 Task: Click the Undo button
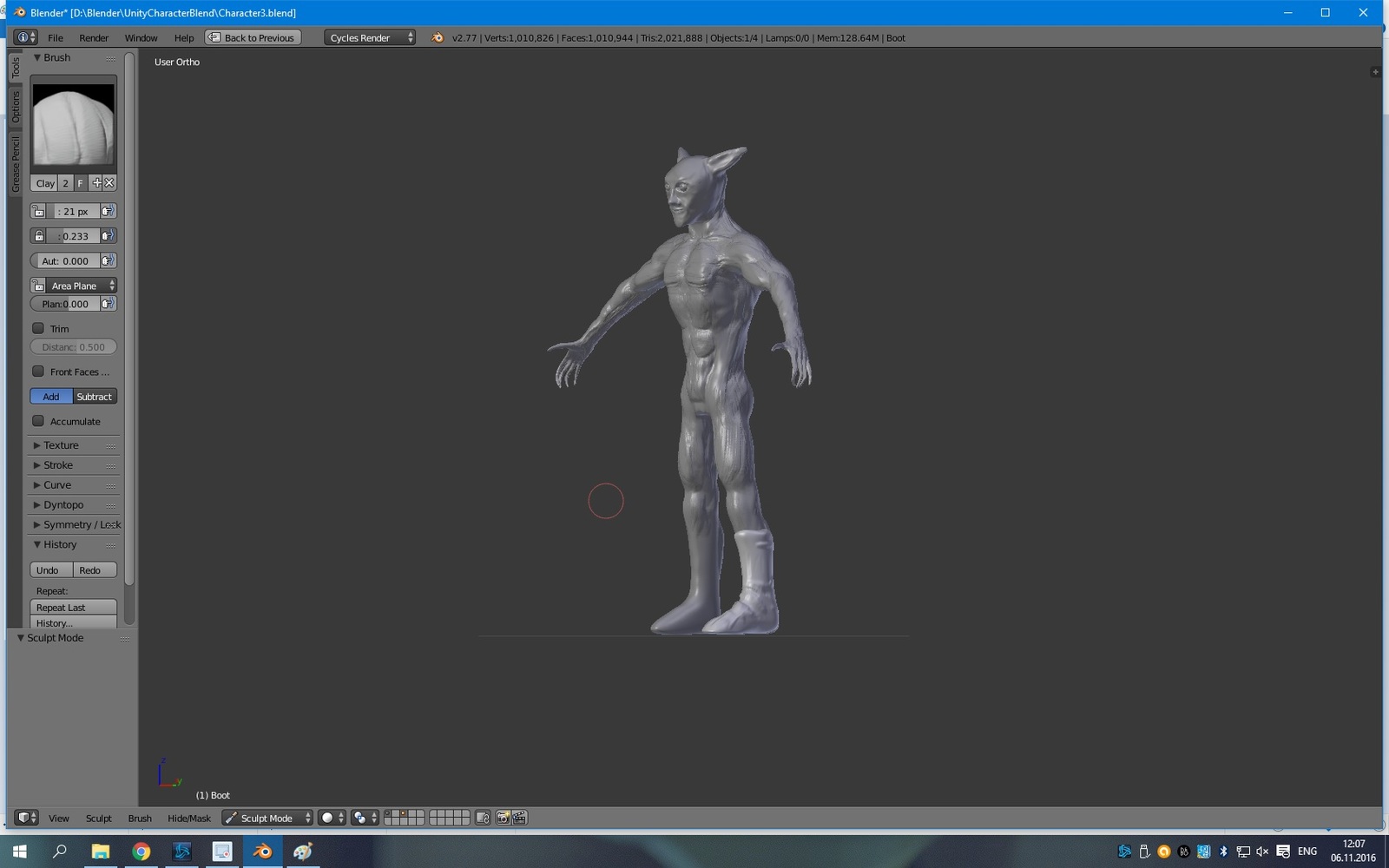[x=51, y=570]
